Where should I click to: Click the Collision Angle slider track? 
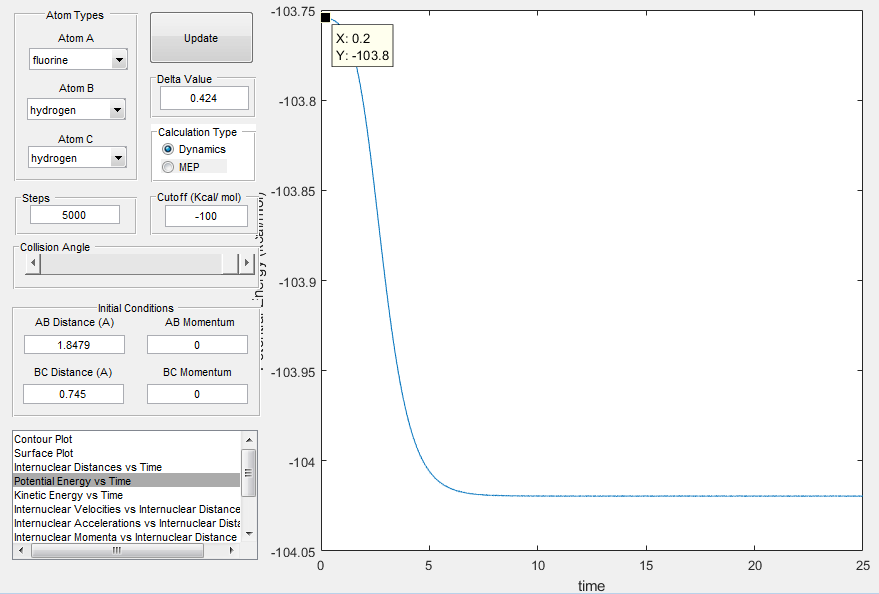[x=131, y=263]
